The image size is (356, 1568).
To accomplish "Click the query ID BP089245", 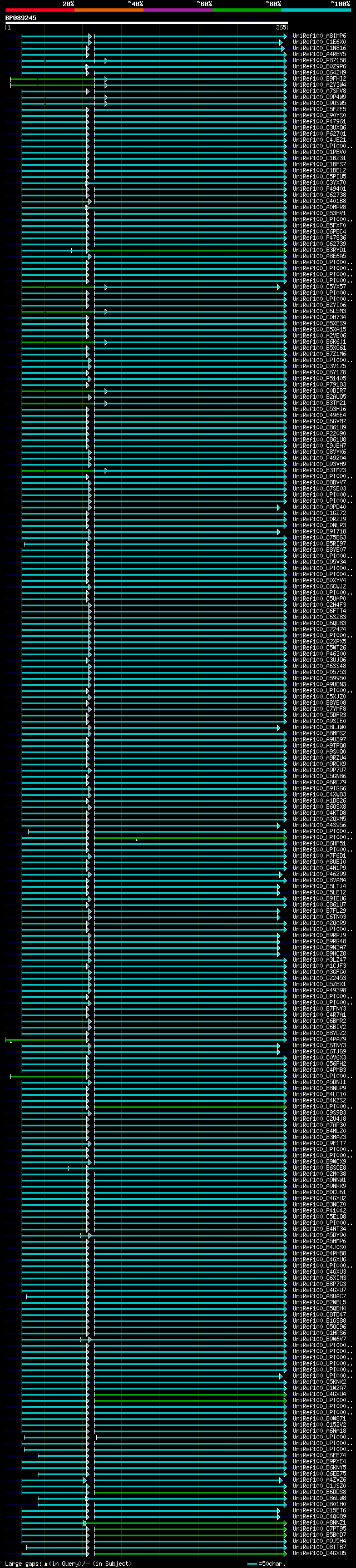I will click(21, 18).
